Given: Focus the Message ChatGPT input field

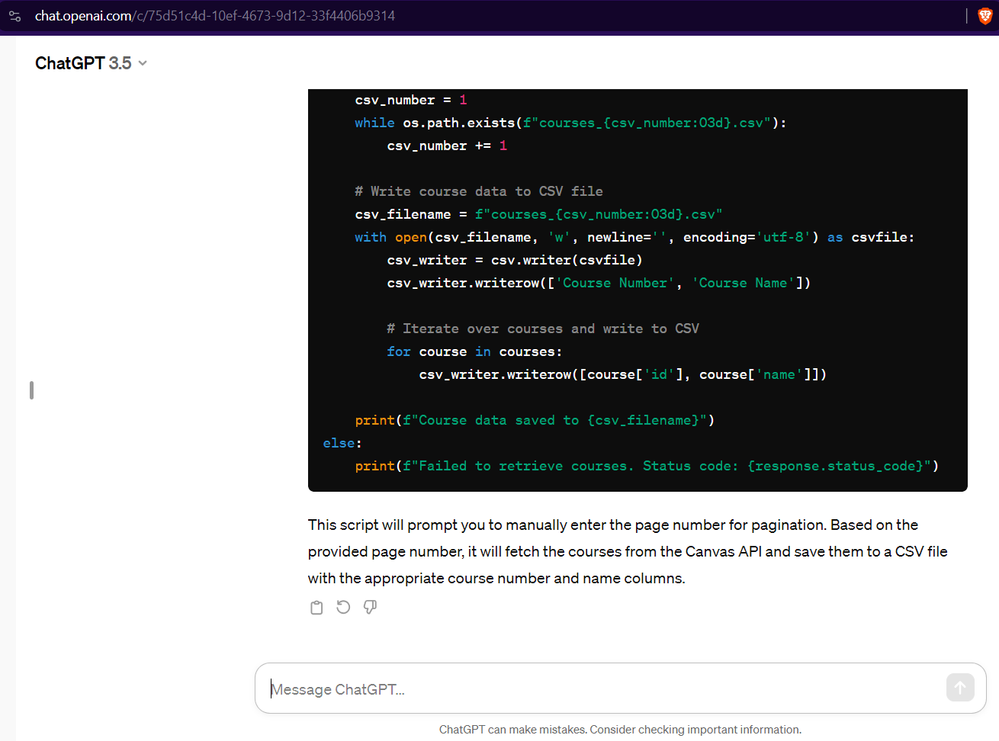Looking at the screenshot, I should tap(600, 689).
